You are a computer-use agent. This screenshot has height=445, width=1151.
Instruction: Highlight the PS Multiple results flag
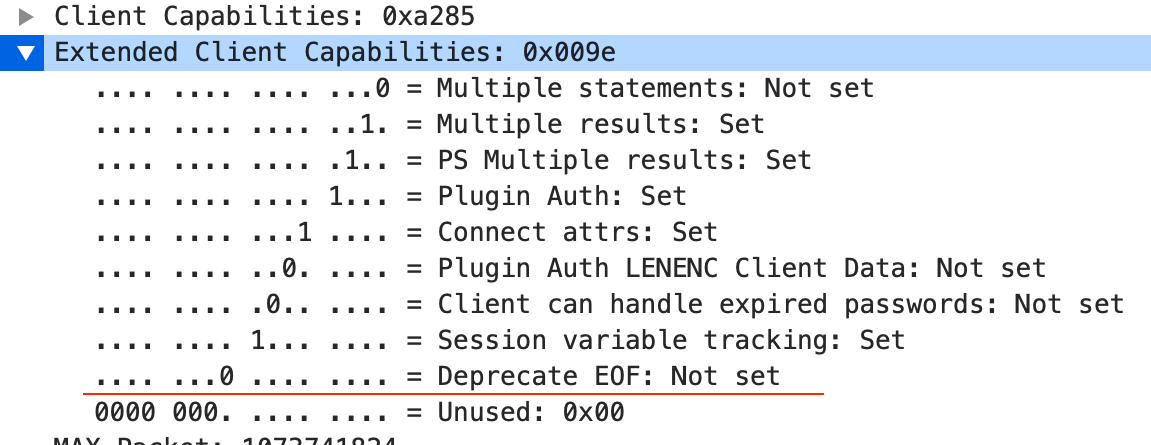tap(624, 160)
